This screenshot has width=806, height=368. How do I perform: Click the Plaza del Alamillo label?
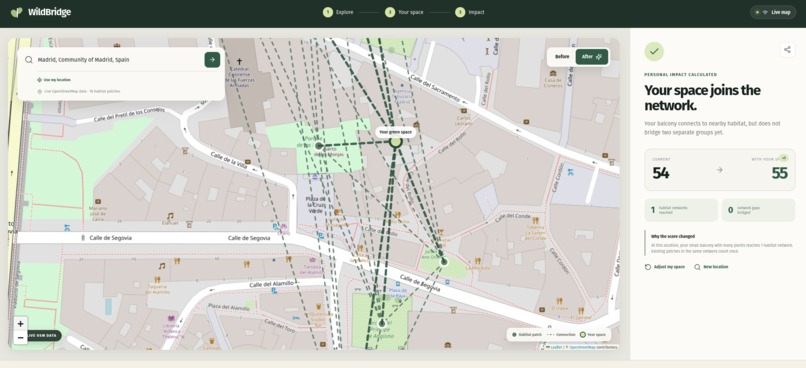[x=228, y=307]
